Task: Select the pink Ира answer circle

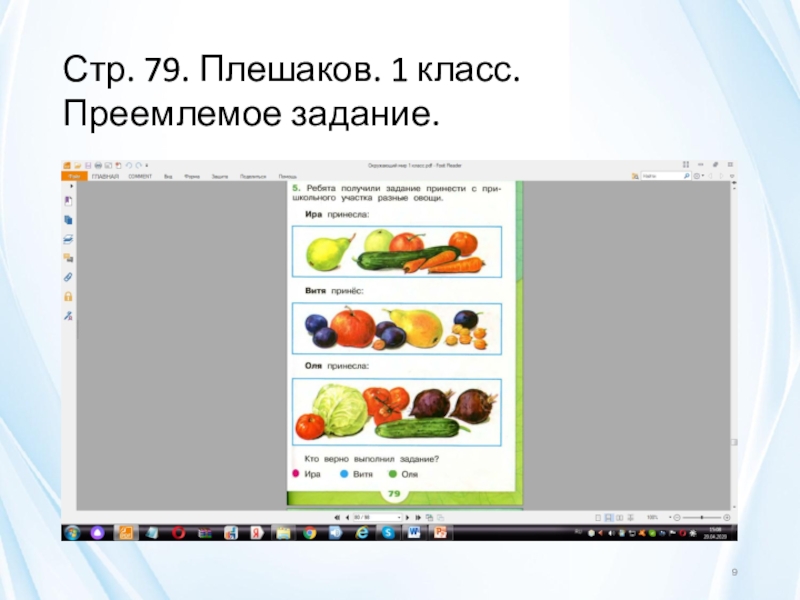Action: pos(296,473)
